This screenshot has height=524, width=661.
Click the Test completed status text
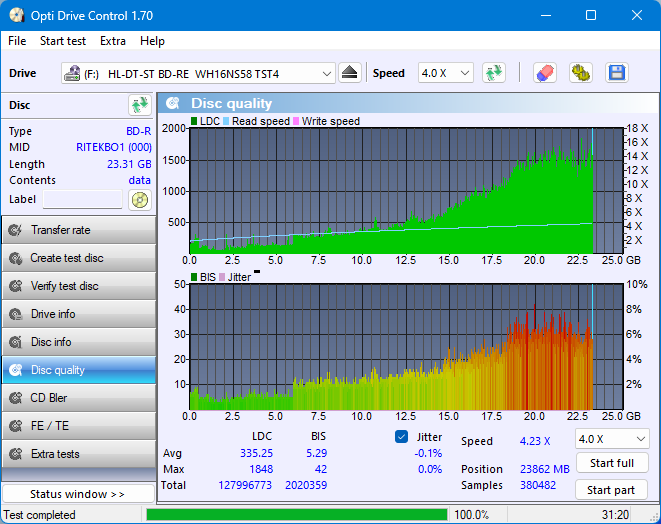[x=40, y=515]
